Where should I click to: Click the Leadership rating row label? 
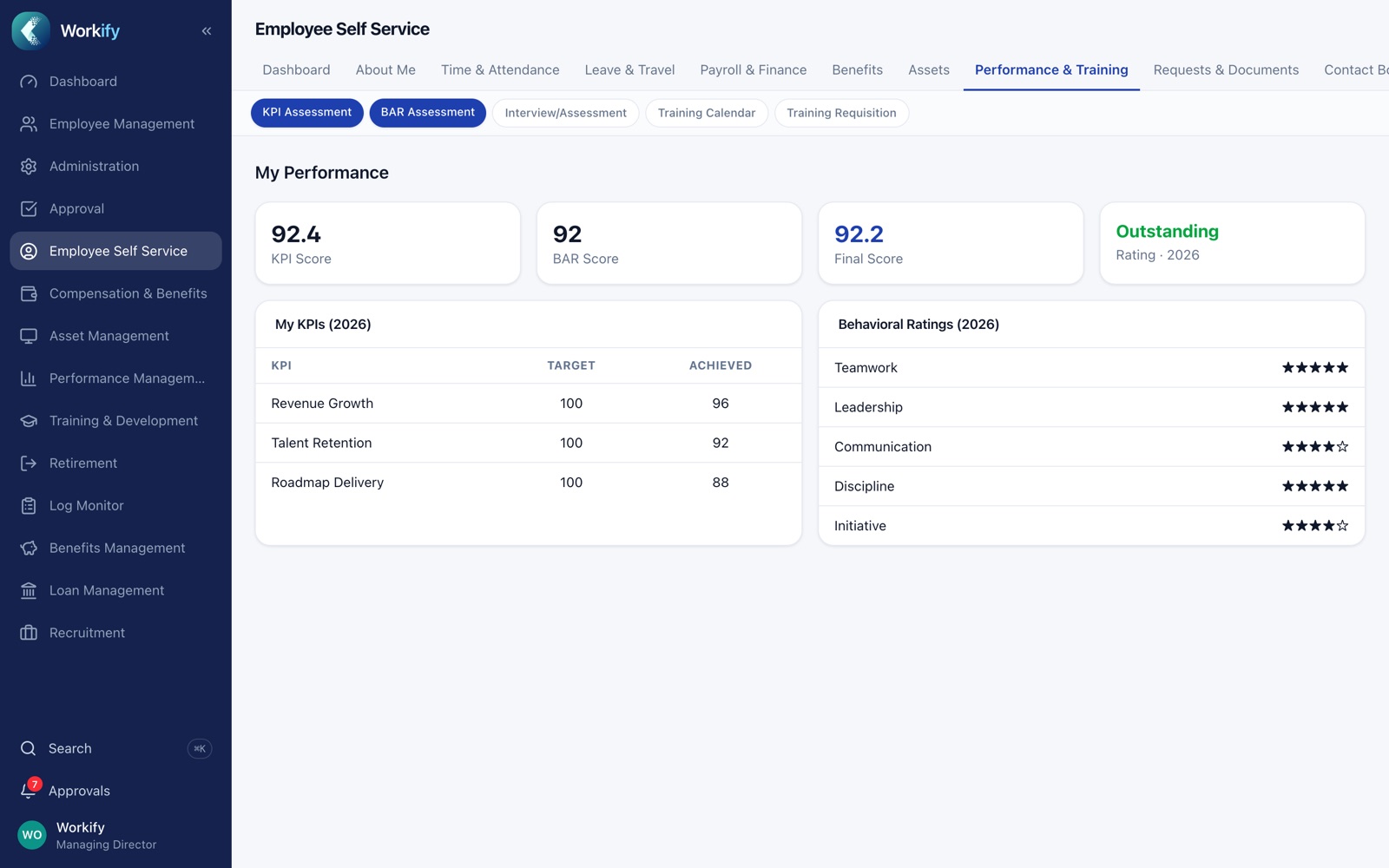[868, 407]
